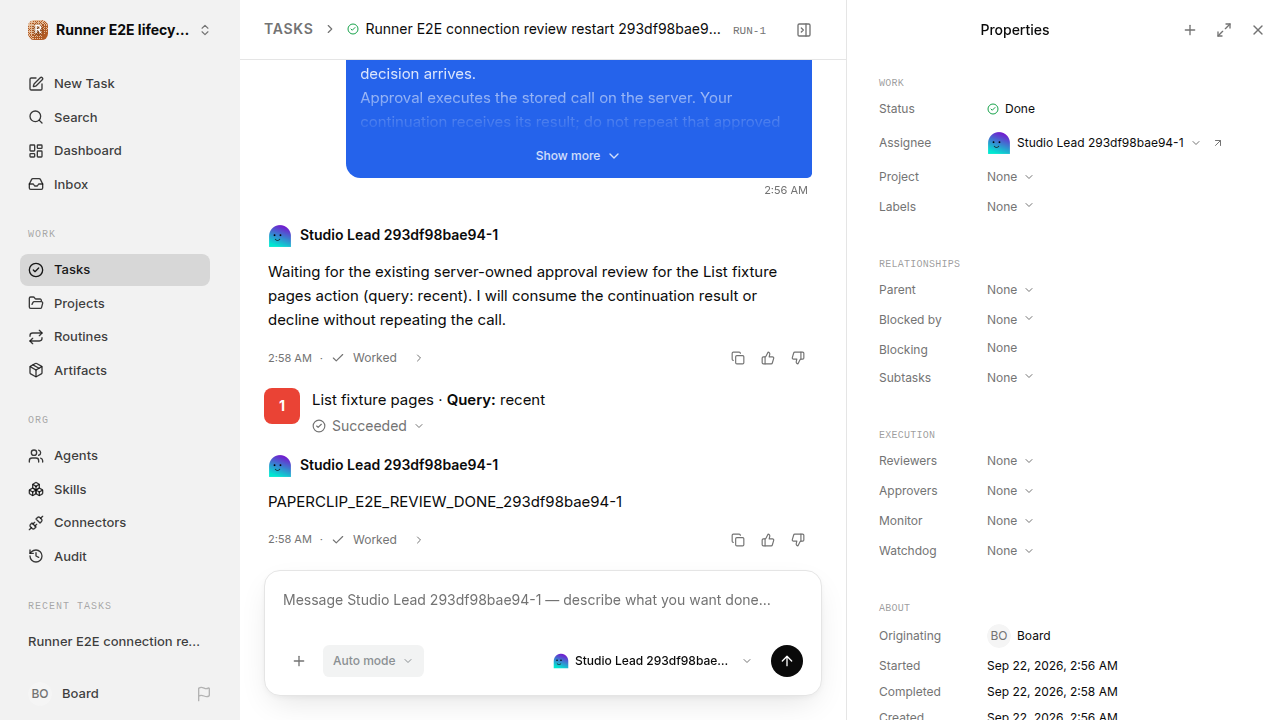Click the RUN-1 label in header
1280x720 pixels.
coord(749,31)
